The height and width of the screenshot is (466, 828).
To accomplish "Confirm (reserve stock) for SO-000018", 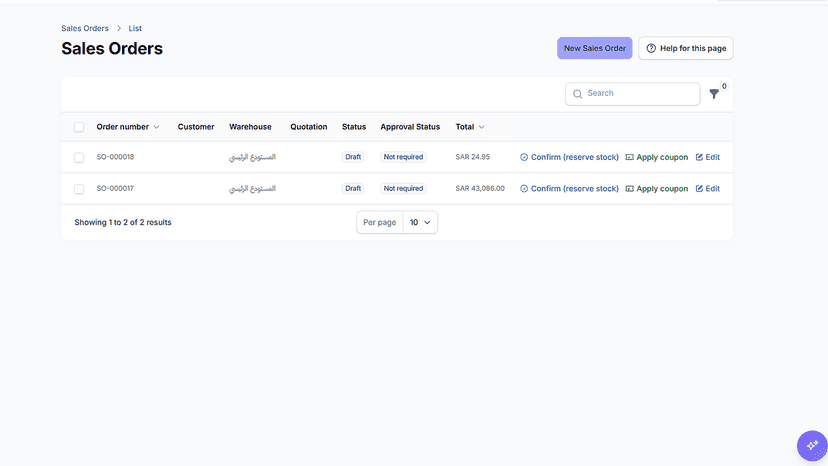I will pos(569,157).
